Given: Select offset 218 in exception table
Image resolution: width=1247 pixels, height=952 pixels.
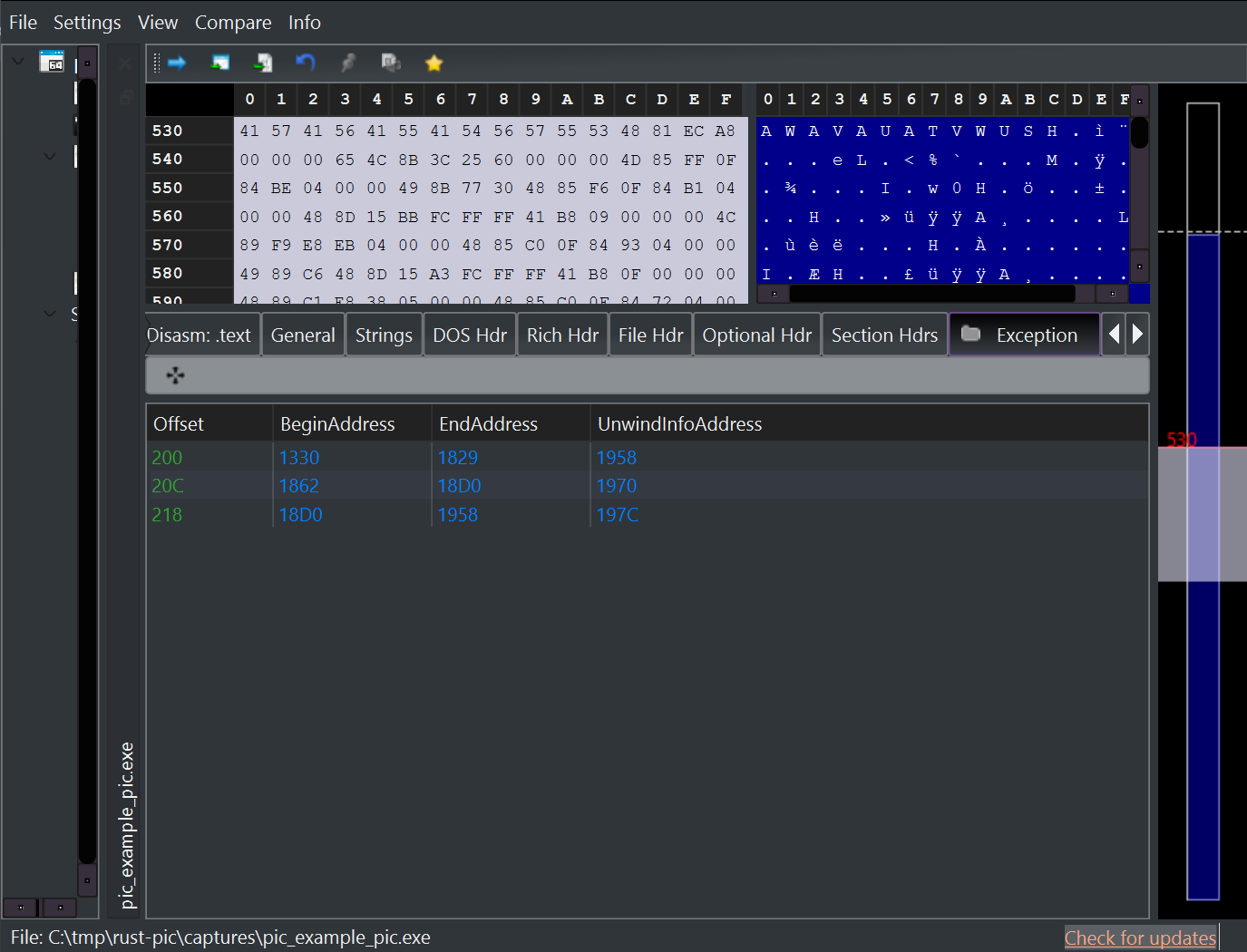Looking at the screenshot, I should pyautogui.click(x=167, y=515).
